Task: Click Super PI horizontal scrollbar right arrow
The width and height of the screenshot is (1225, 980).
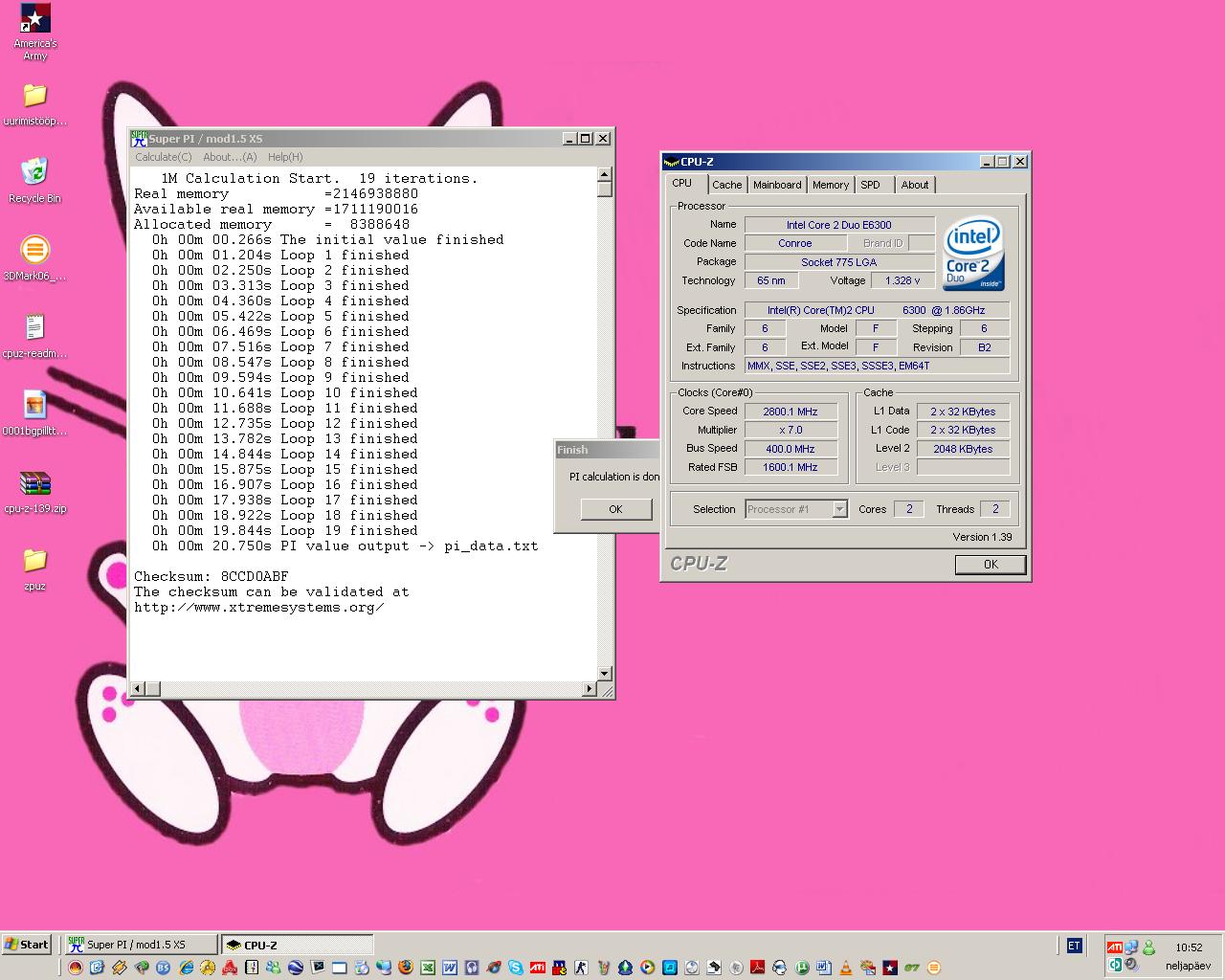Action: pos(589,688)
